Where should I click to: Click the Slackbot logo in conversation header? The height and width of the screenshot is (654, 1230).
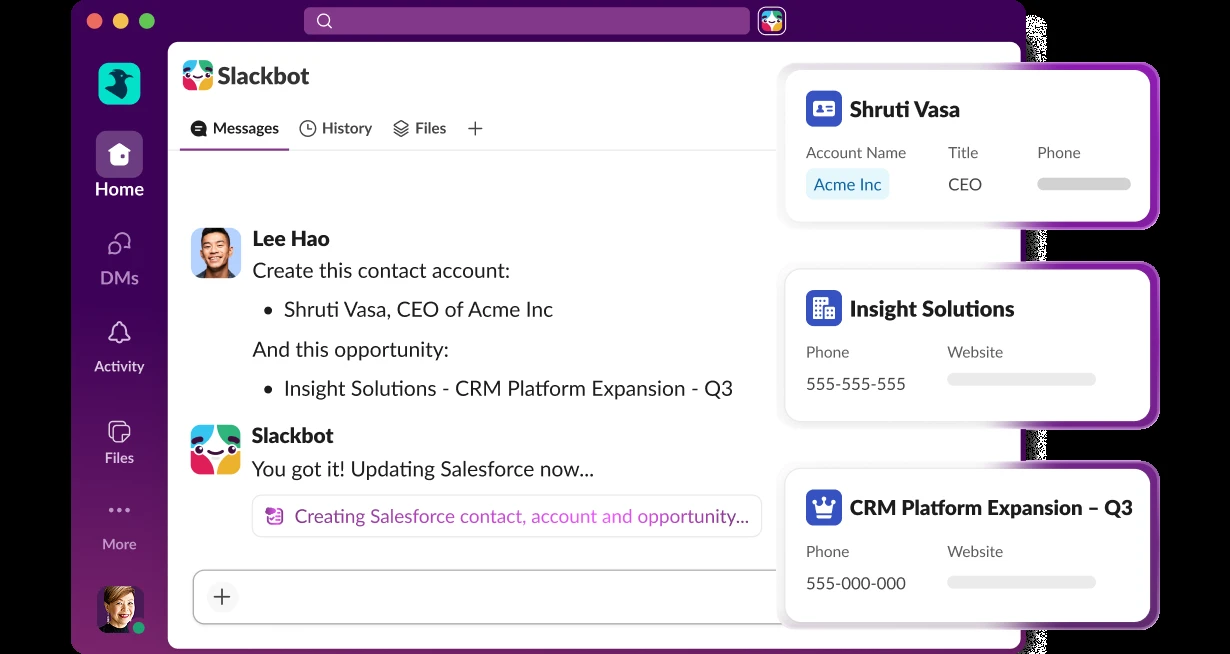click(x=198, y=76)
